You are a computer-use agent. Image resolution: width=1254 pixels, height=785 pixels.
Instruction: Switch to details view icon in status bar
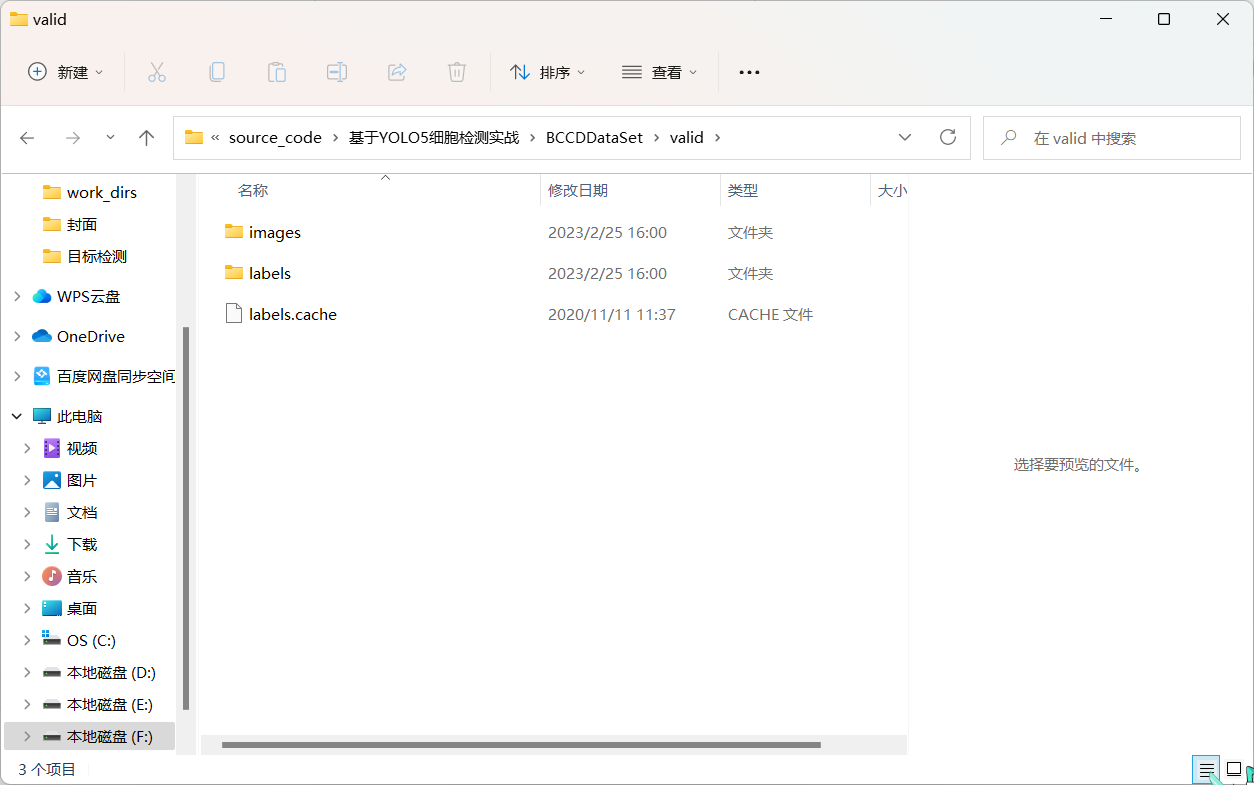coord(1207,769)
